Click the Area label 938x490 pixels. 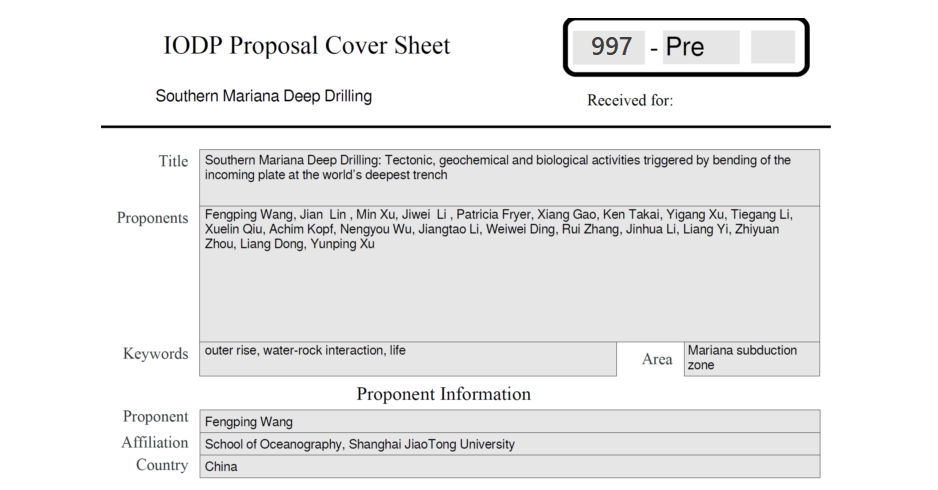pos(657,359)
